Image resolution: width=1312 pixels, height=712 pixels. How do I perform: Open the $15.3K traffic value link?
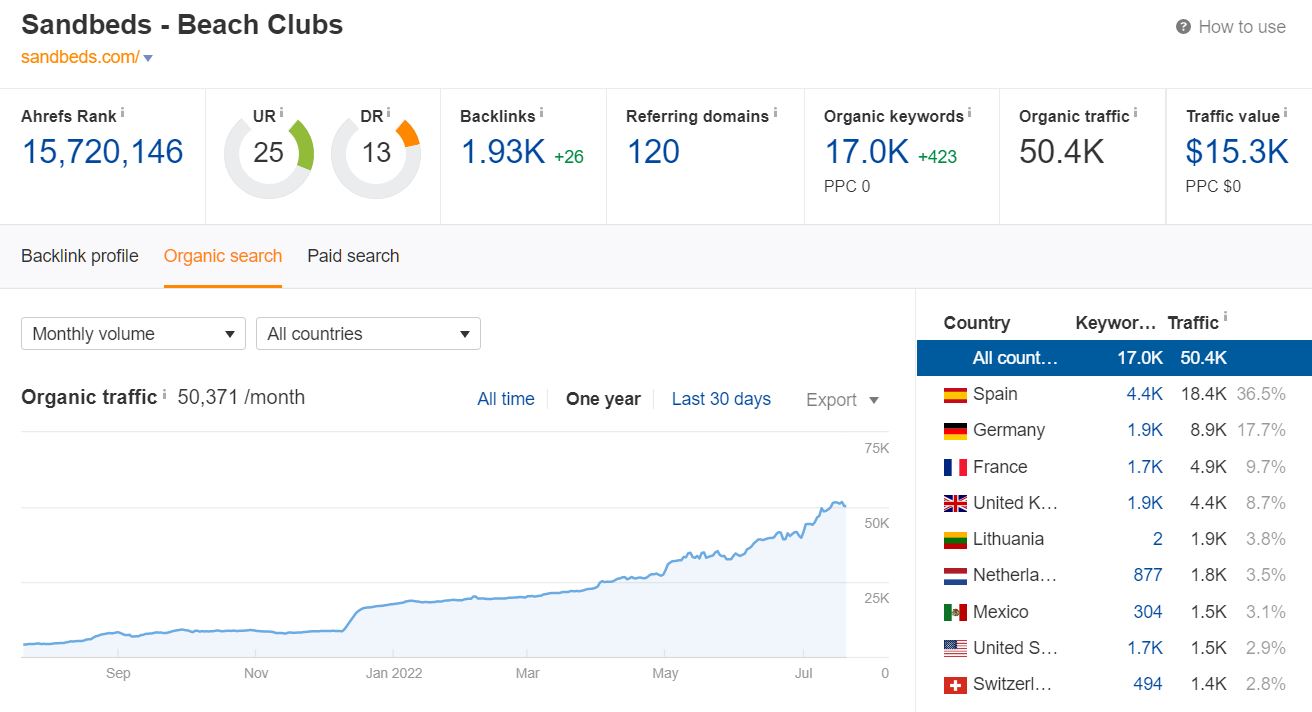pyautogui.click(x=1237, y=152)
